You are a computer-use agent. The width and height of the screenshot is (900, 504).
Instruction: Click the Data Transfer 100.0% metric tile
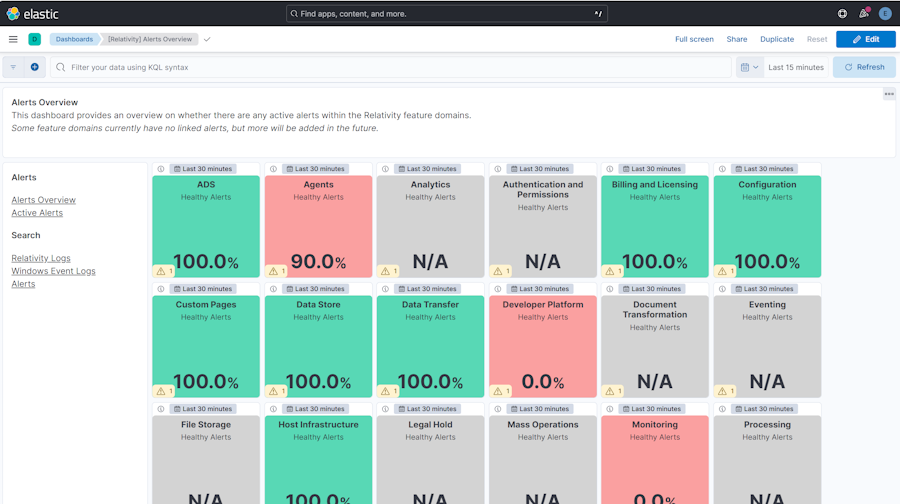(430, 347)
